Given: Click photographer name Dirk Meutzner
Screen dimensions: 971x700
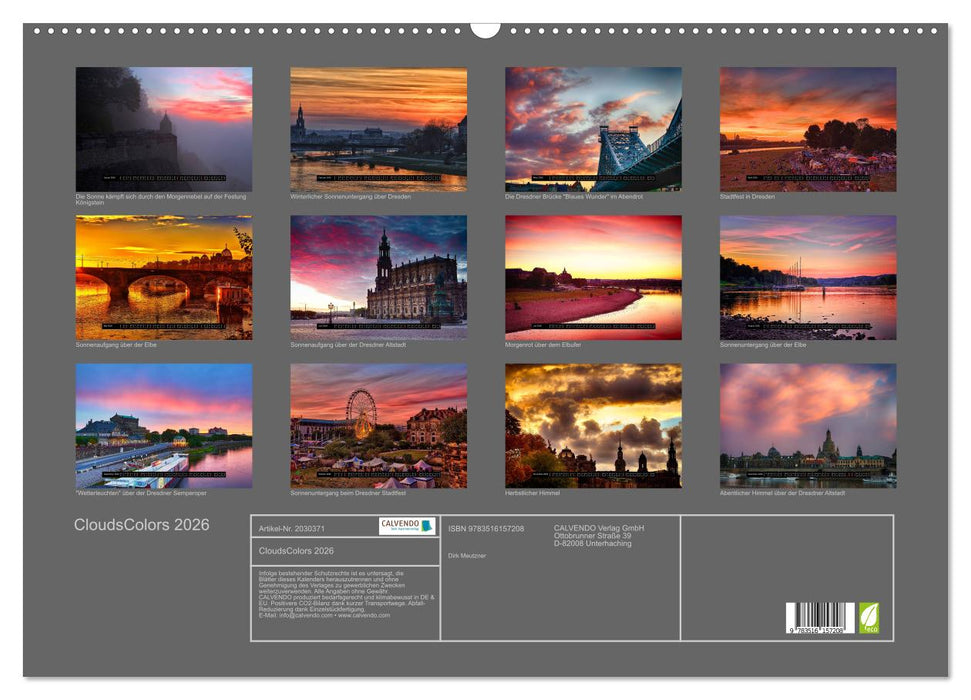Looking at the screenshot, I should 469,556.
